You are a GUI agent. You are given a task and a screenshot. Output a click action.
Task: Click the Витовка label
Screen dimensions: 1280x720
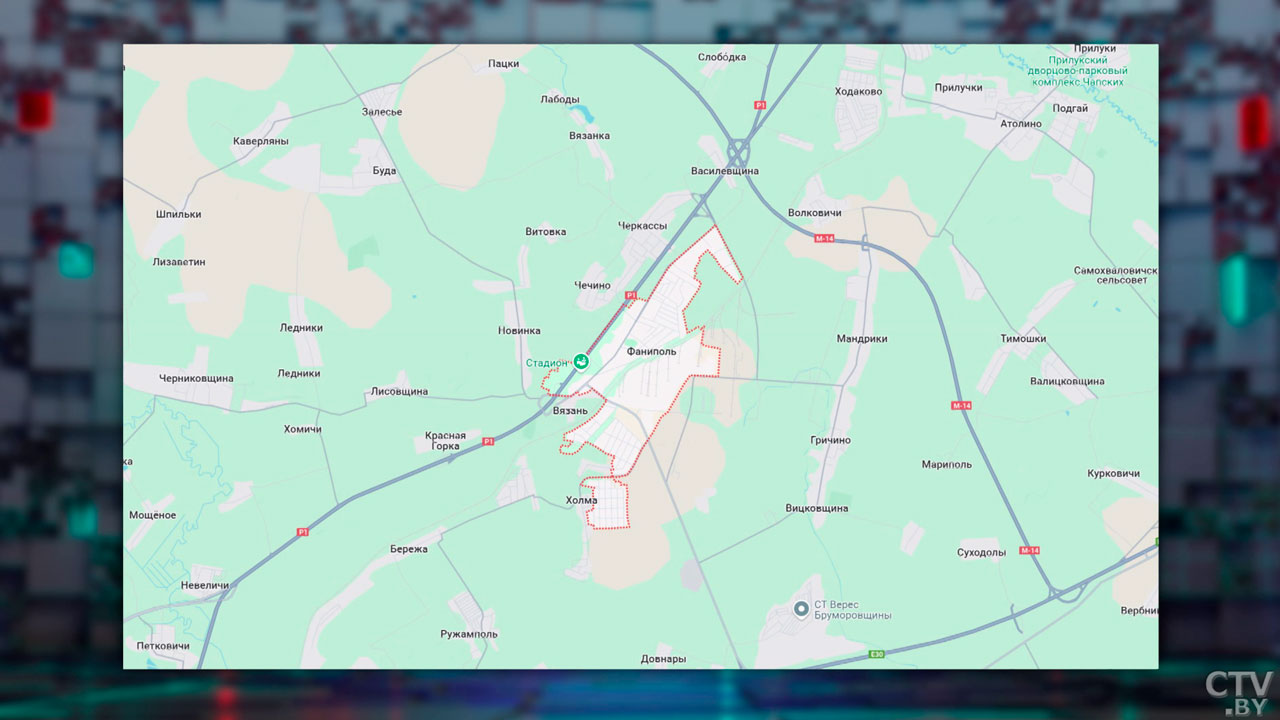(545, 232)
